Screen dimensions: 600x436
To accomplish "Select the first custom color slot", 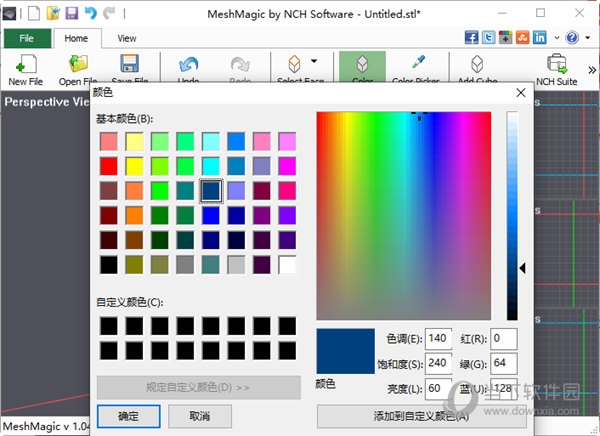I will (x=109, y=326).
